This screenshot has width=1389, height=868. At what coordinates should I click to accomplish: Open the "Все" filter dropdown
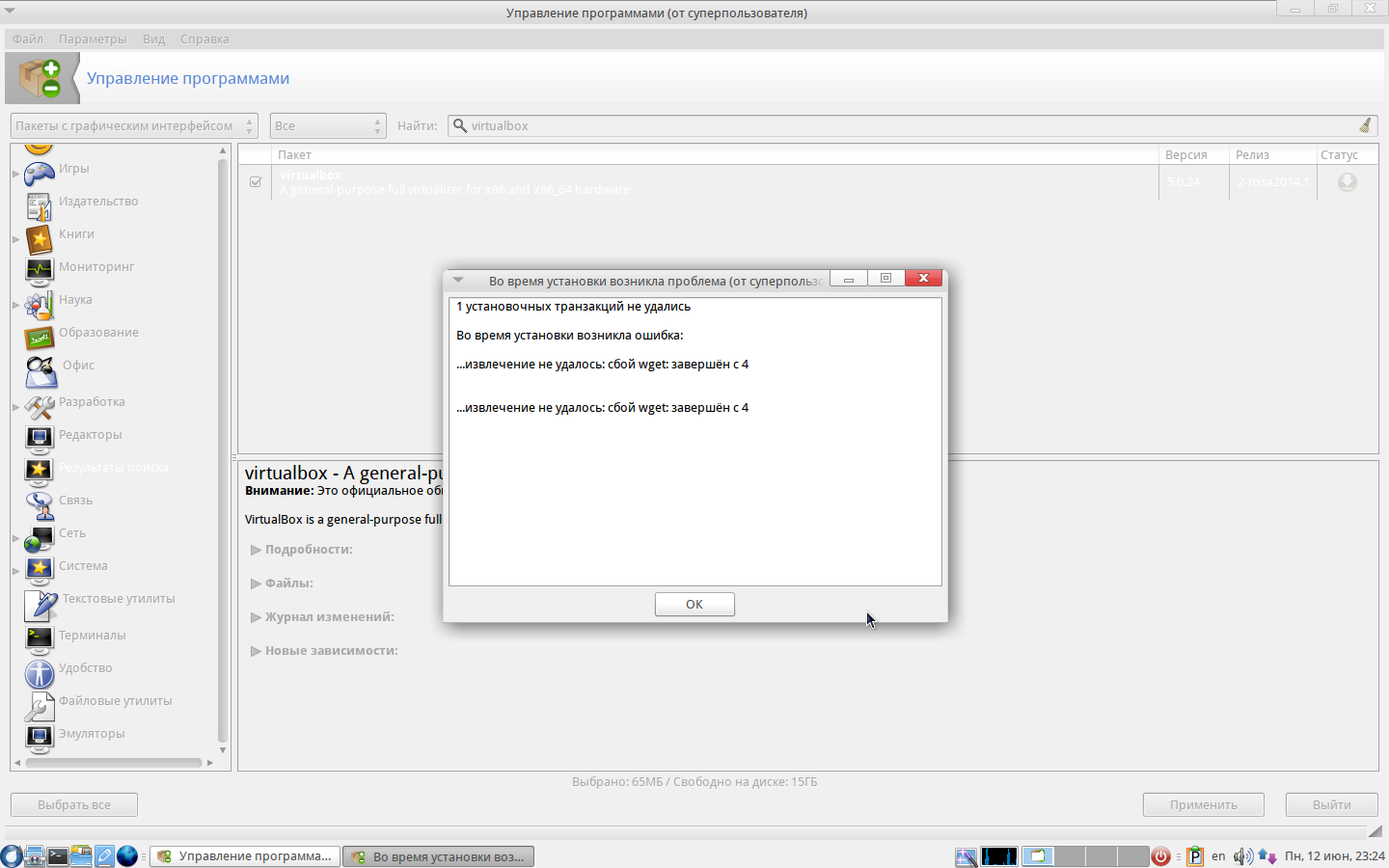(x=328, y=125)
